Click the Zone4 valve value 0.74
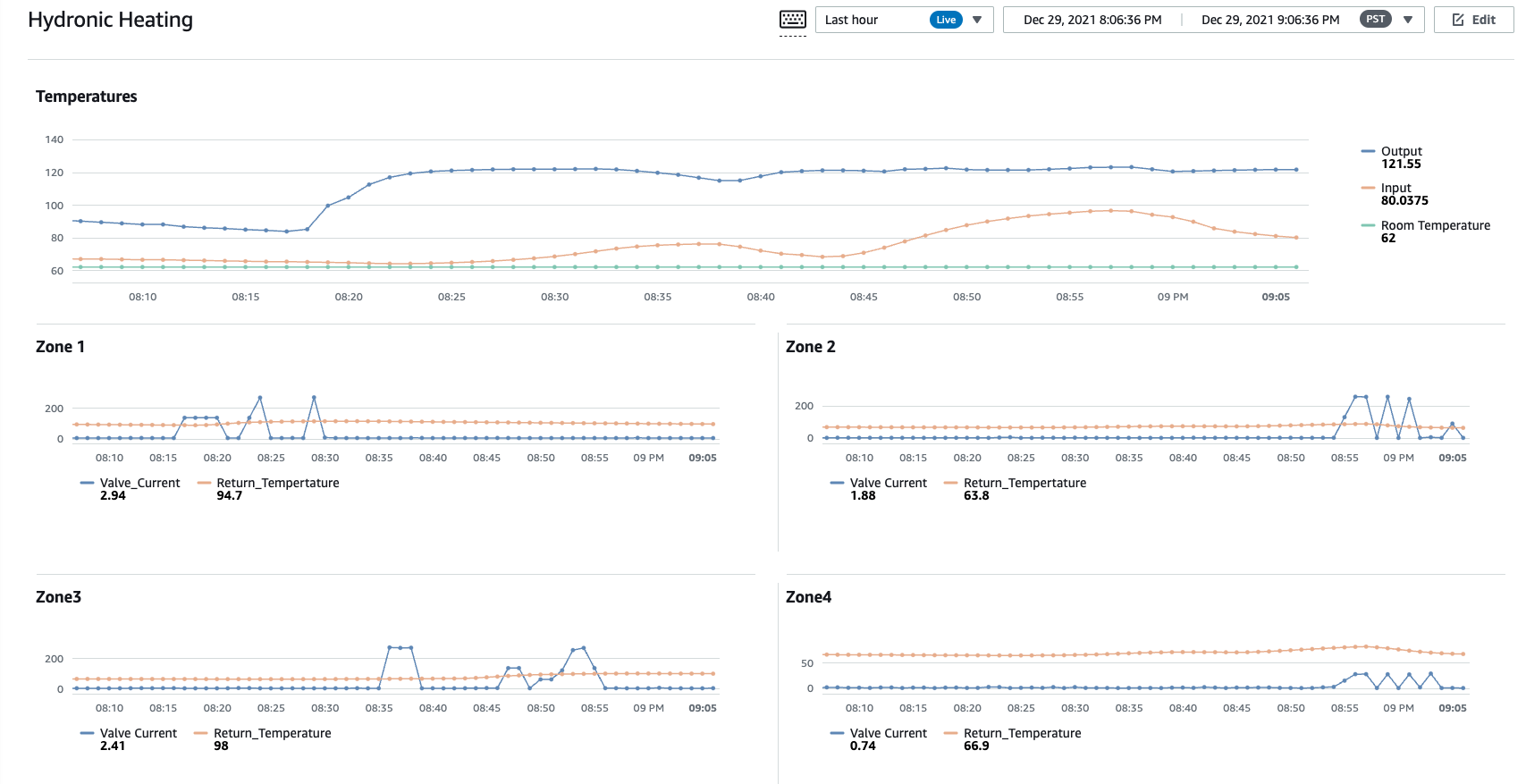1526x784 pixels. pos(863,746)
